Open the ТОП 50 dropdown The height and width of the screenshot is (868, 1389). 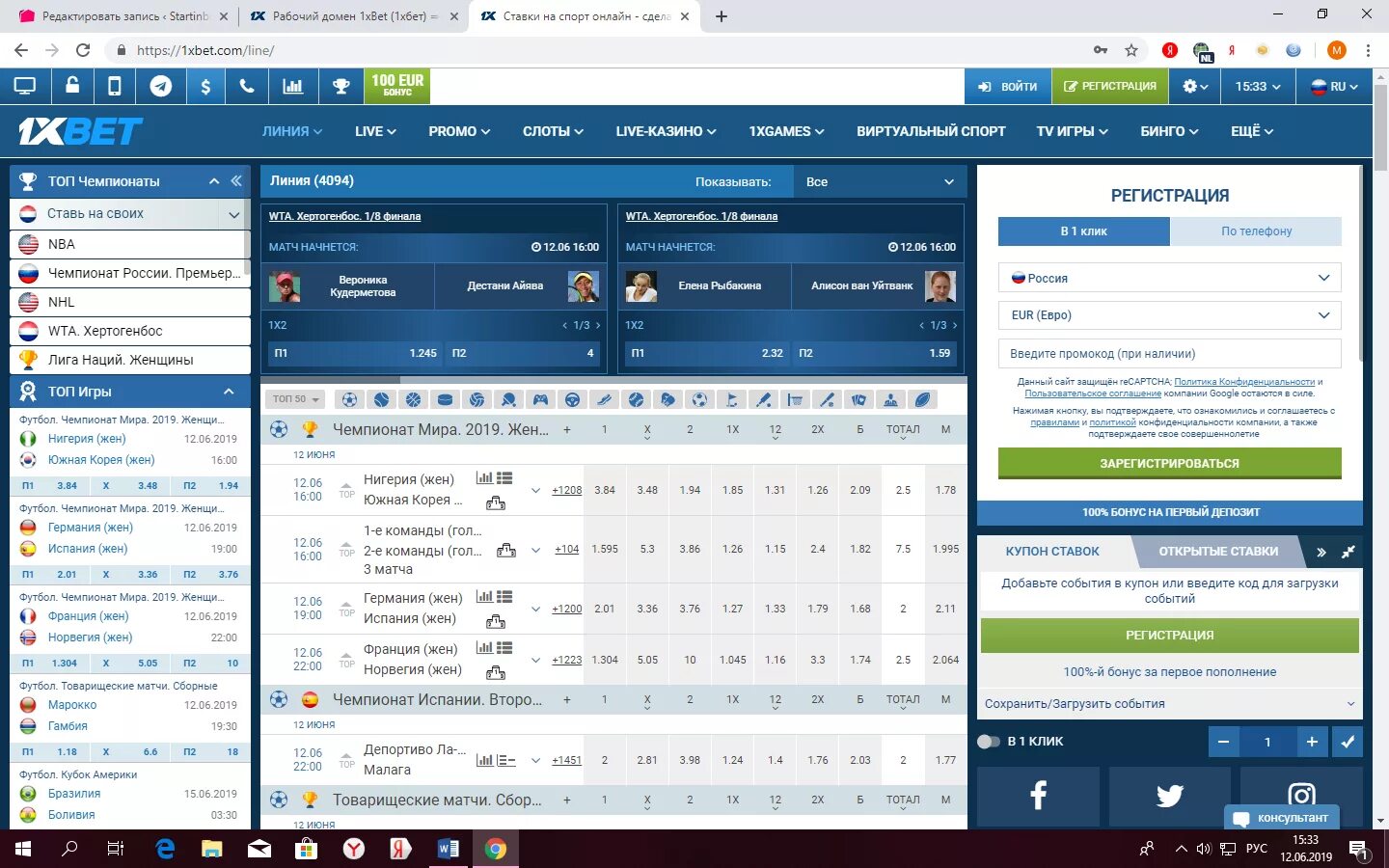[296, 399]
